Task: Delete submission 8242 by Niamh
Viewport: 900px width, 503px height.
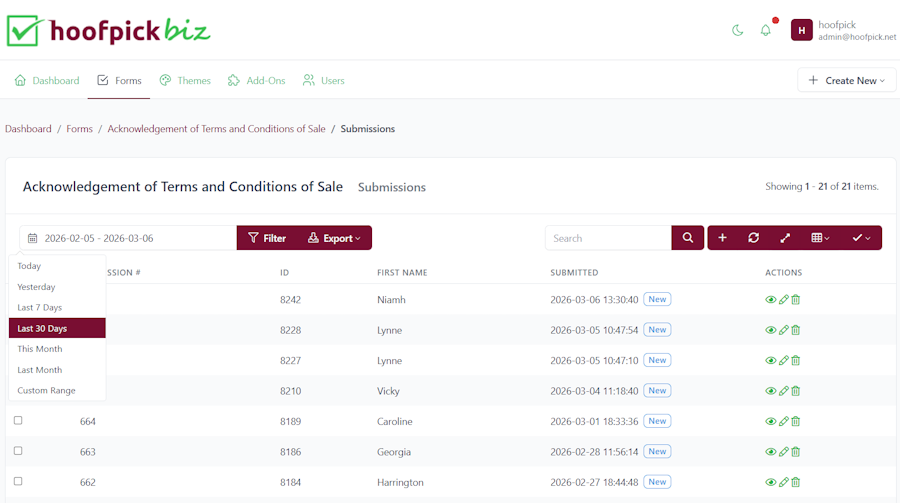Action: point(796,300)
